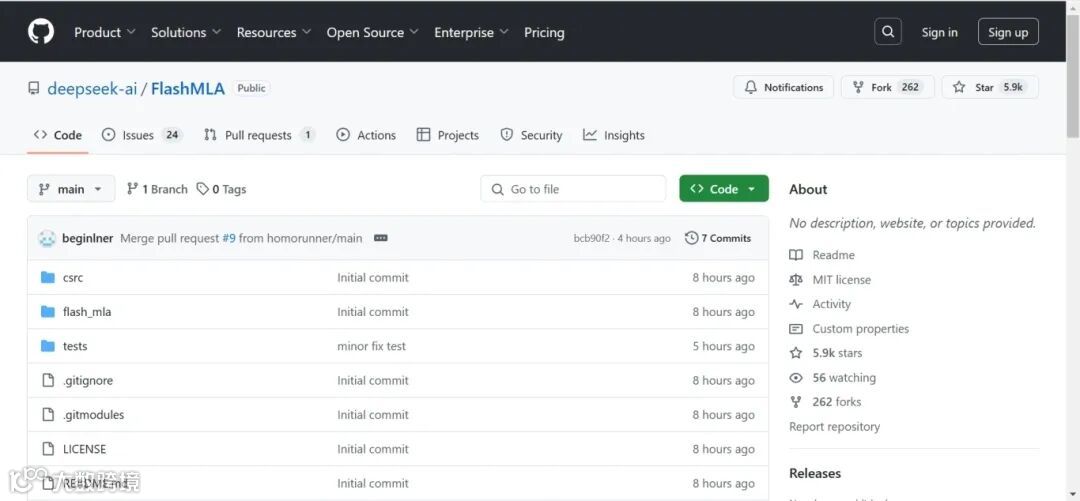Click the fork icon beside 262 forks
This screenshot has height=501, width=1080.
796,402
